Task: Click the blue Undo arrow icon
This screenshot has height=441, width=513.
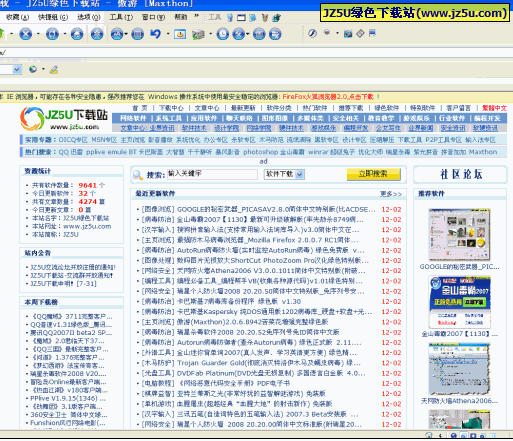Action: pos(156,34)
